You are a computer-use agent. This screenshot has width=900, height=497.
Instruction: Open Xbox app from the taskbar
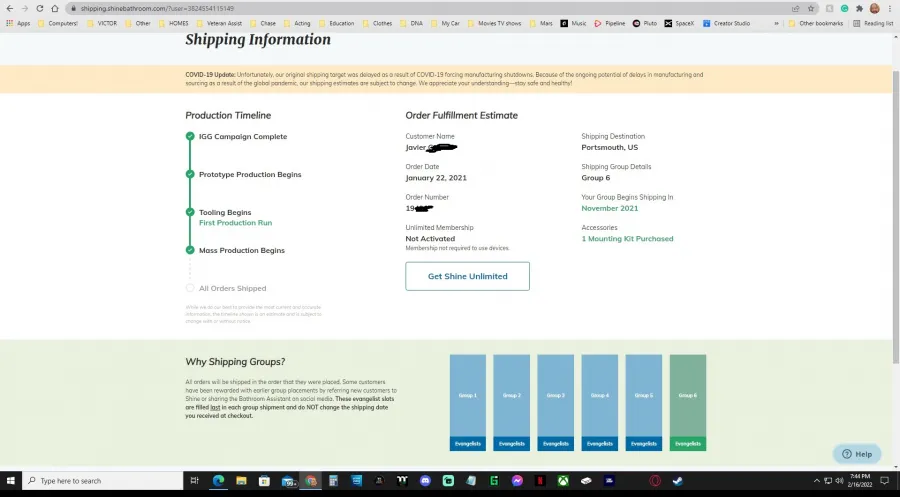pyautogui.click(x=563, y=481)
